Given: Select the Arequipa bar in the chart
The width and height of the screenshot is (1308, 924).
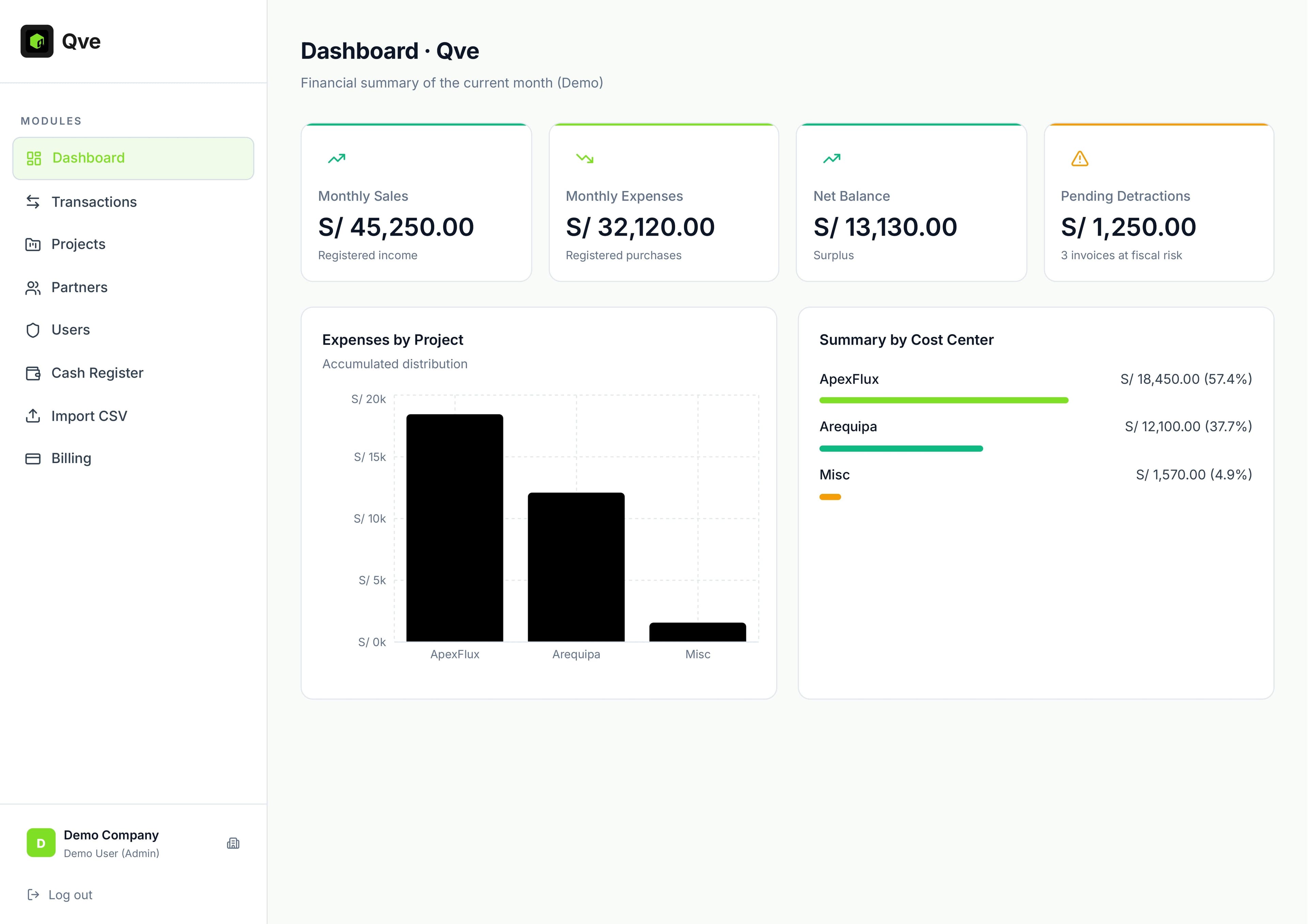Looking at the screenshot, I should click(575, 567).
